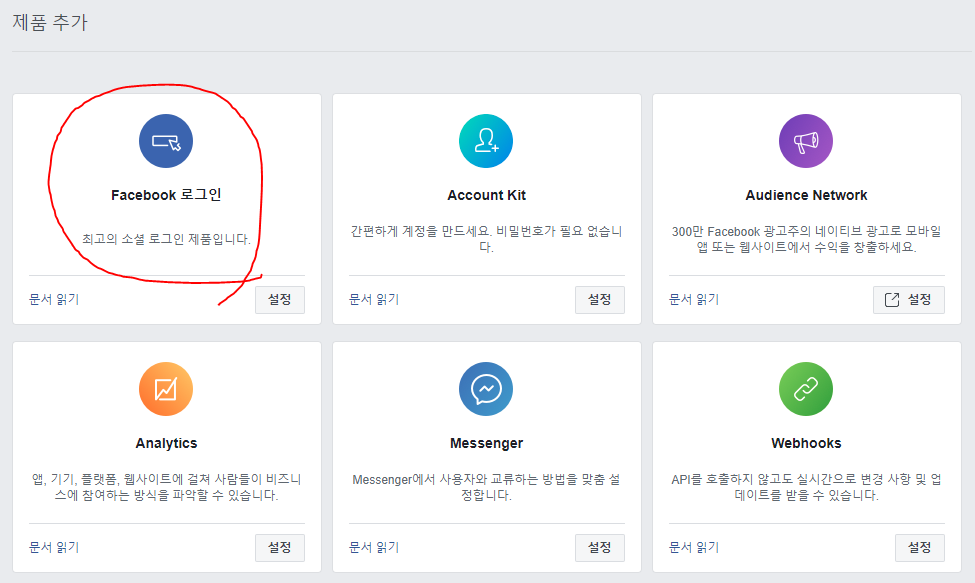Screen dimensions: 975x583
Task: Click 설정 on the Webhooks card
Action: 920,548
